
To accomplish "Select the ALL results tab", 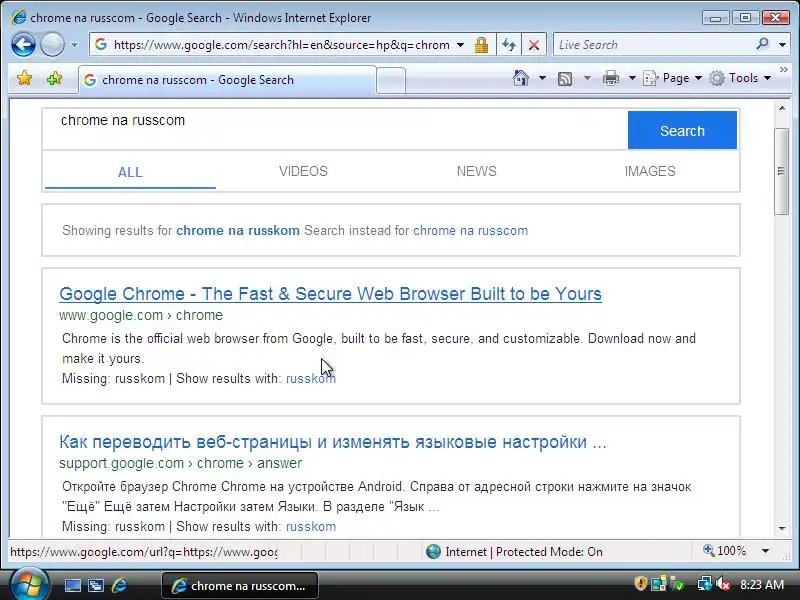I will tap(130, 172).
